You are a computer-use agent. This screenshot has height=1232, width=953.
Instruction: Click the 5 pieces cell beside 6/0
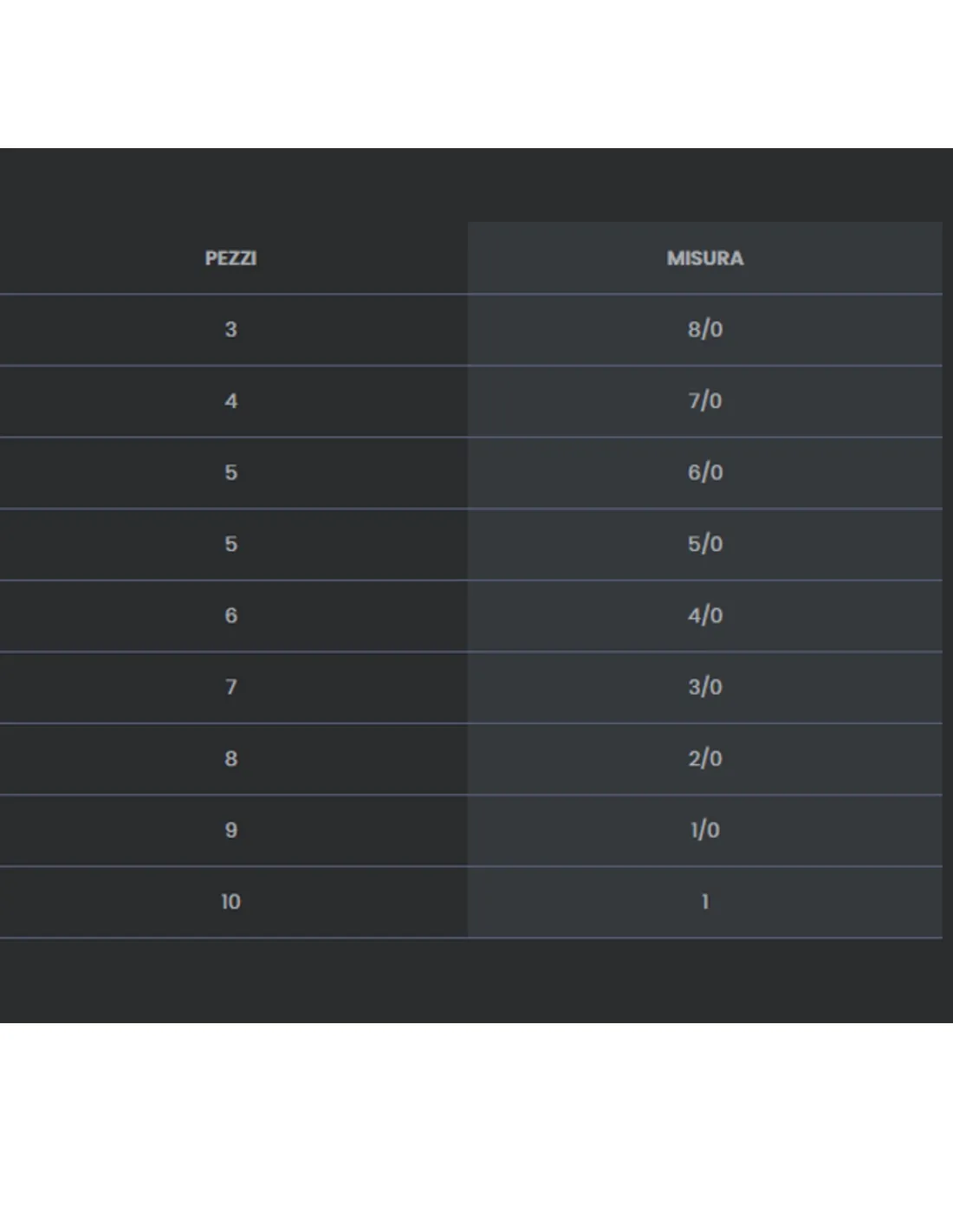tap(230, 472)
